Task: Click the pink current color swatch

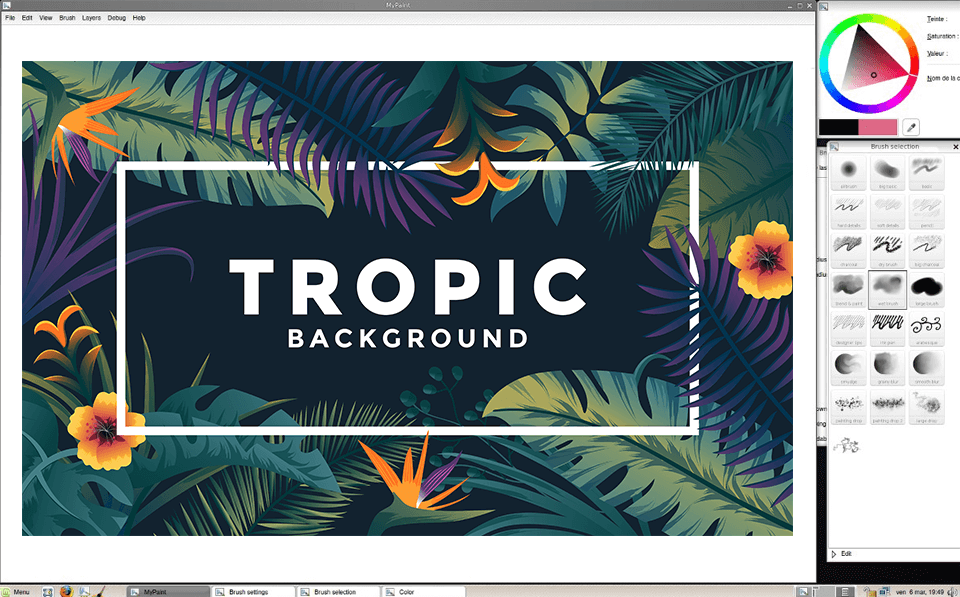Action: click(x=877, y=127)
